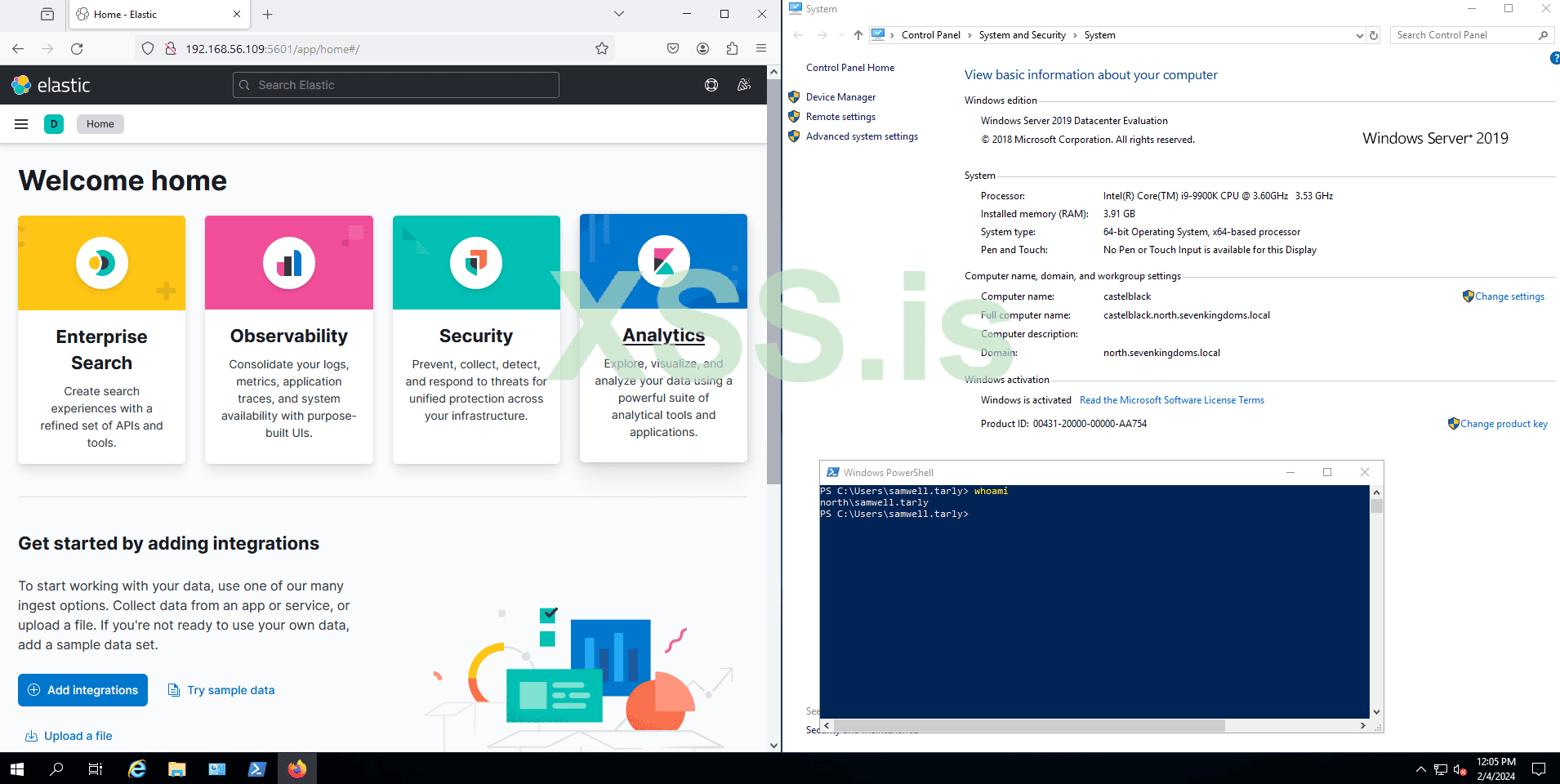Viewport: 1560px width, 784px height.
Task: Open the Elastic newsfeed icon
Action: pos(744,85)
